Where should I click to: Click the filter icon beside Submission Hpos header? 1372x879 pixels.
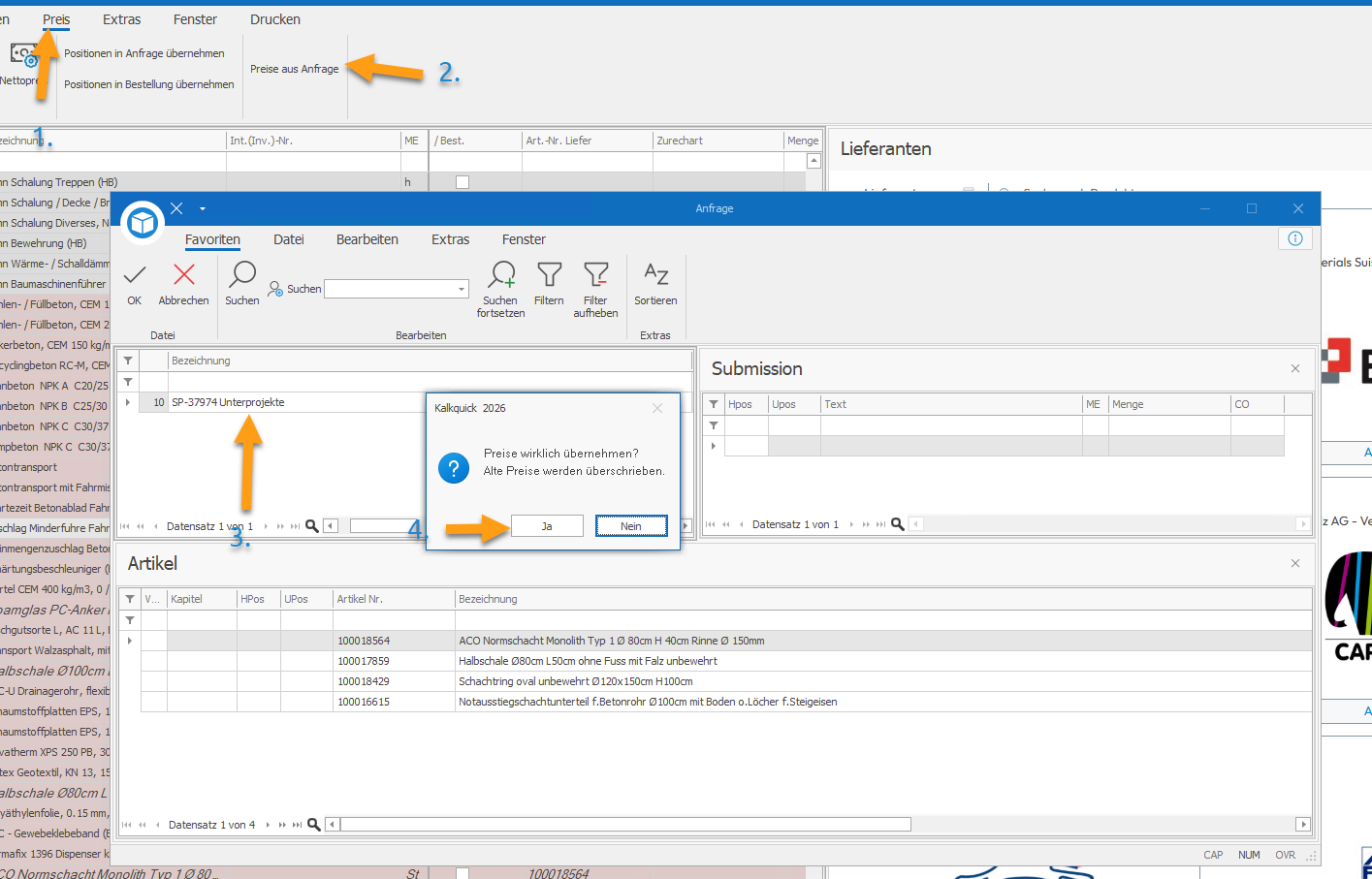(x=714, y=404)
